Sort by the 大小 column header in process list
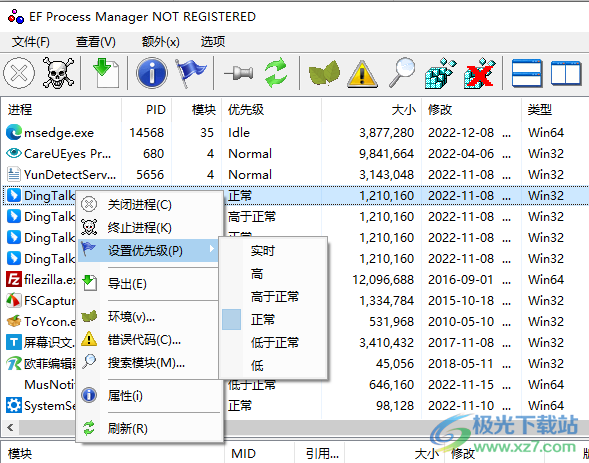 click(372, 110)
